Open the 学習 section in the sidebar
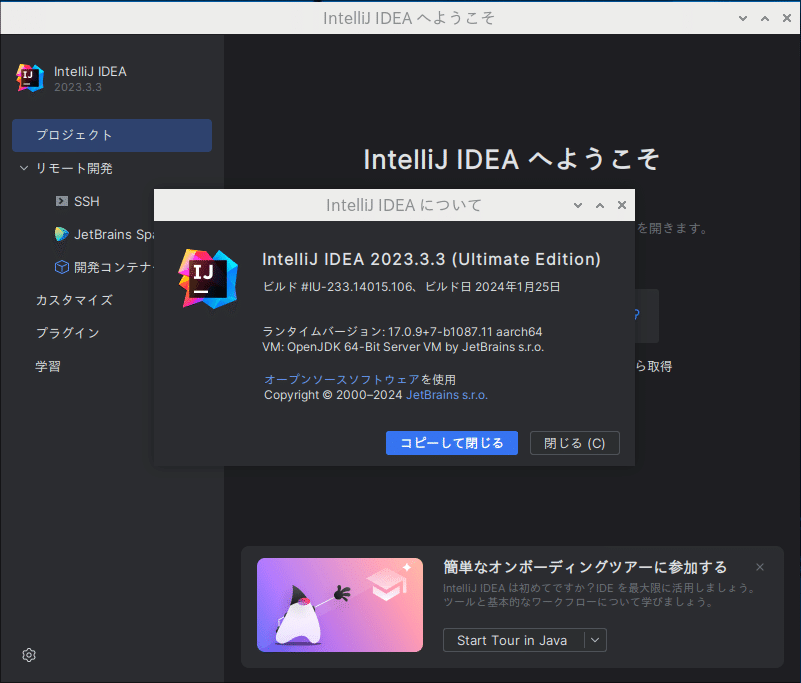 click(47, 366)
